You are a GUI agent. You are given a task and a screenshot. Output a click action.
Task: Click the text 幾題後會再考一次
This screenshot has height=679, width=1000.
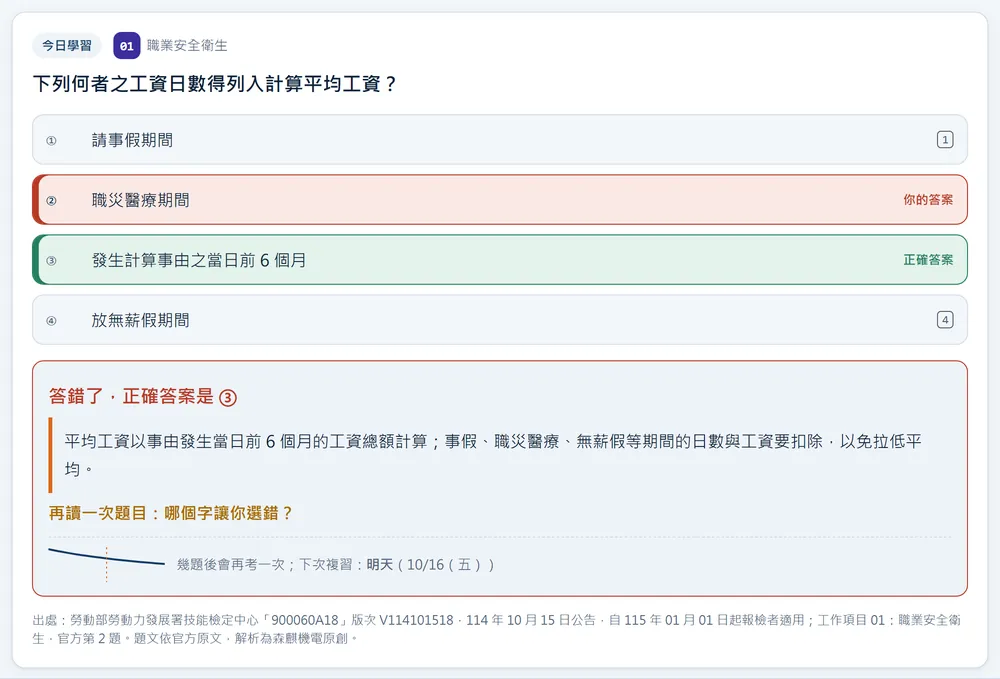(x=230, y=565)
